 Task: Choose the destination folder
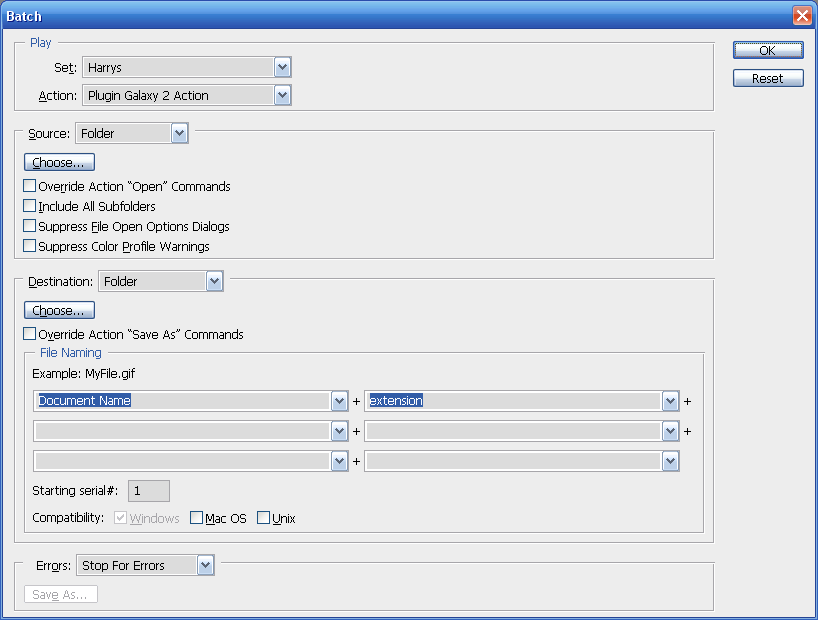59,310
